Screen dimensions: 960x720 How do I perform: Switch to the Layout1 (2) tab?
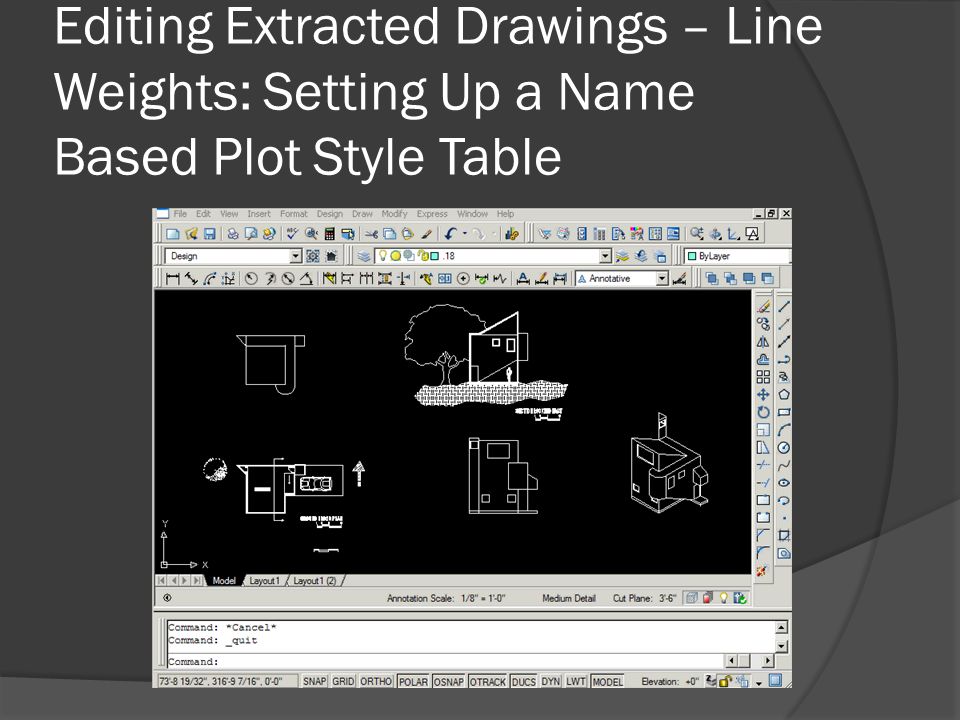click(315, 580)
